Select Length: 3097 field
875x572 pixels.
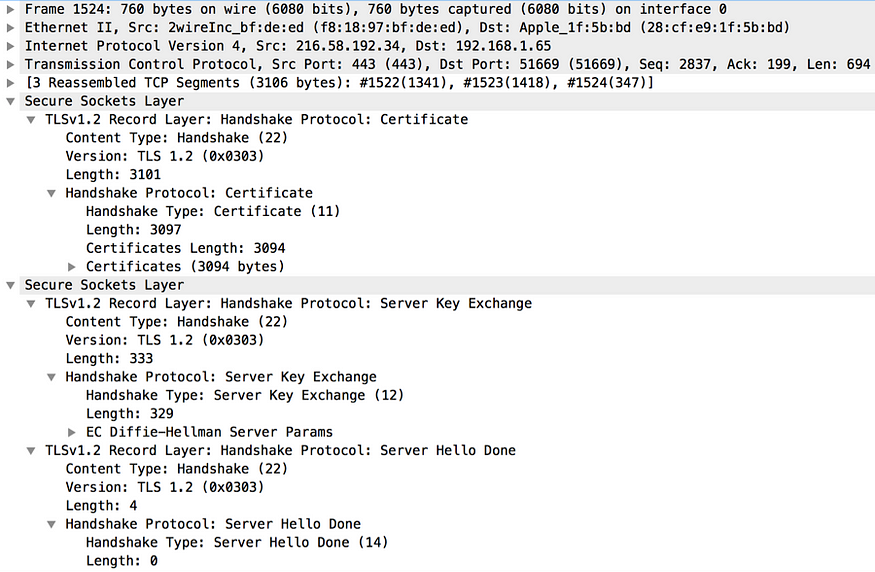(x=133, y=230)
